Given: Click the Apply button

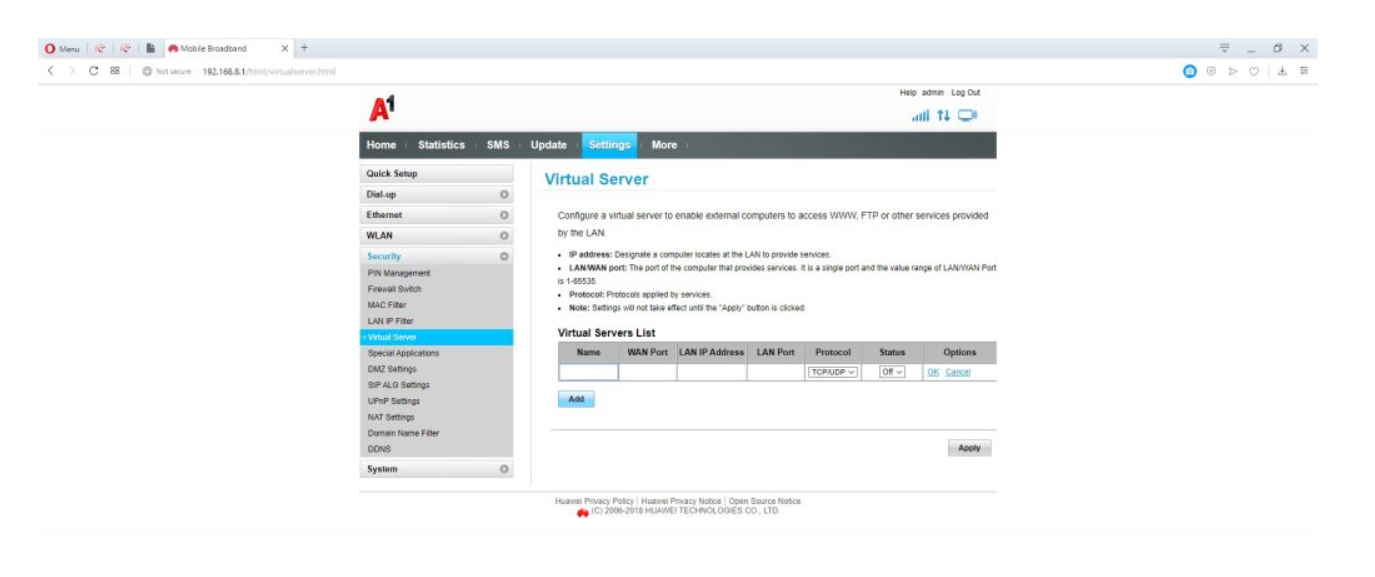Looking at the screenshot, I should pyautogui.click(x=969, y=448).
